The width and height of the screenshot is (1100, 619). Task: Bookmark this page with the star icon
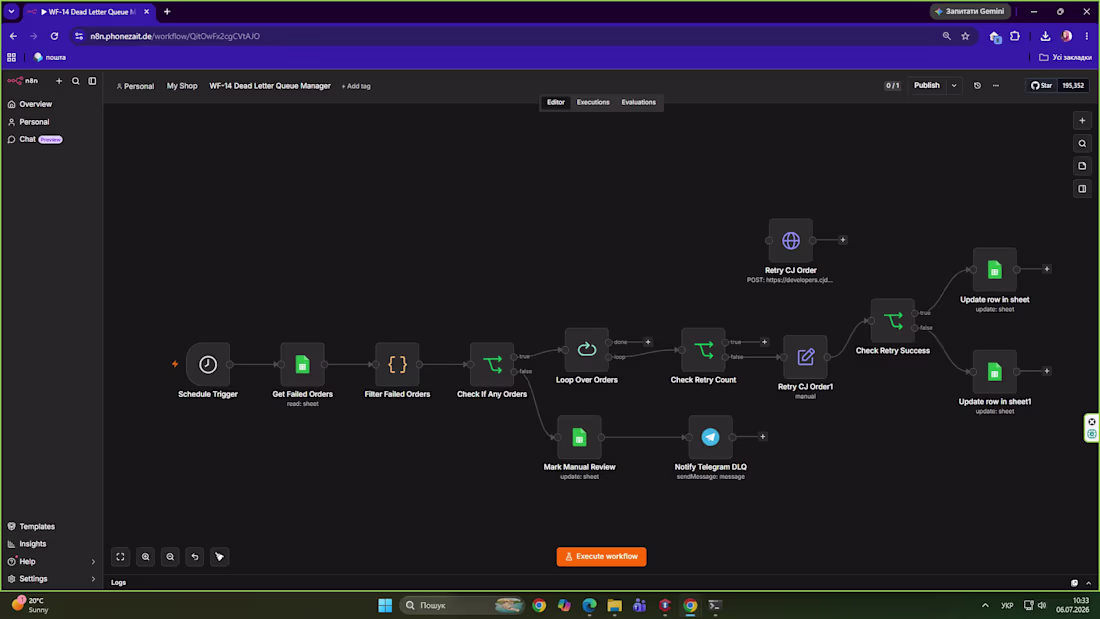click(965, 36)
